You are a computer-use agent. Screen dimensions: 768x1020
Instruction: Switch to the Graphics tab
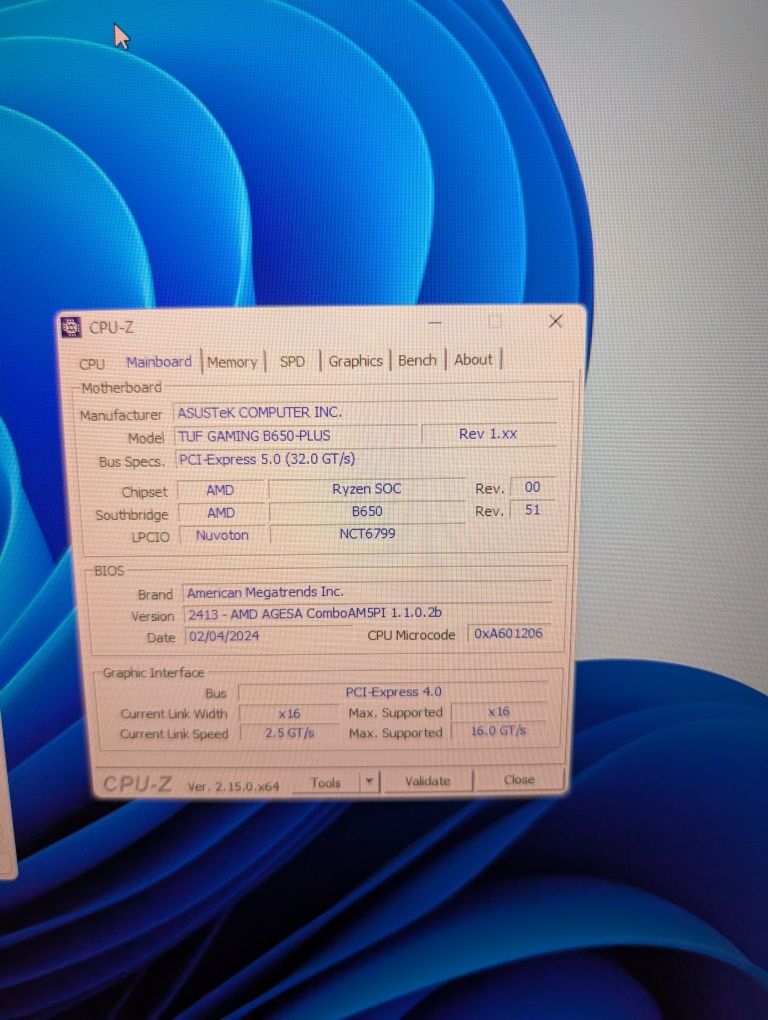[355, 361]
